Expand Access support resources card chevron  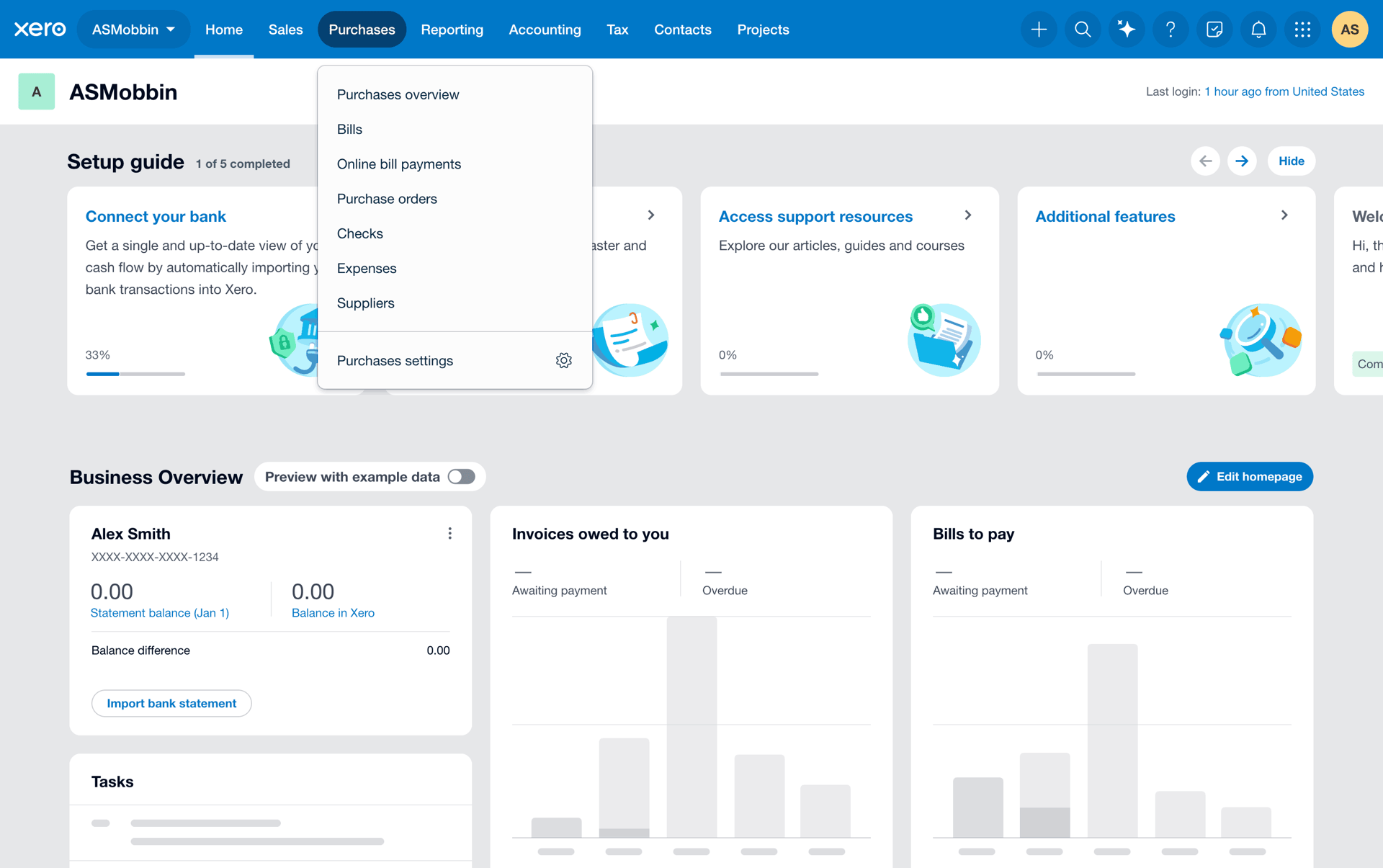point(968,215)
